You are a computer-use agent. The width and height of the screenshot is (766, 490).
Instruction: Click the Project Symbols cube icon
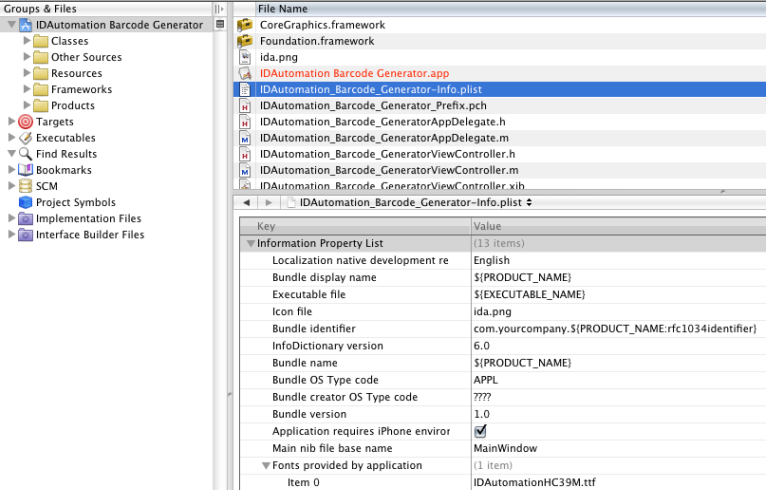pyautogui.click(x=25, y=202)
